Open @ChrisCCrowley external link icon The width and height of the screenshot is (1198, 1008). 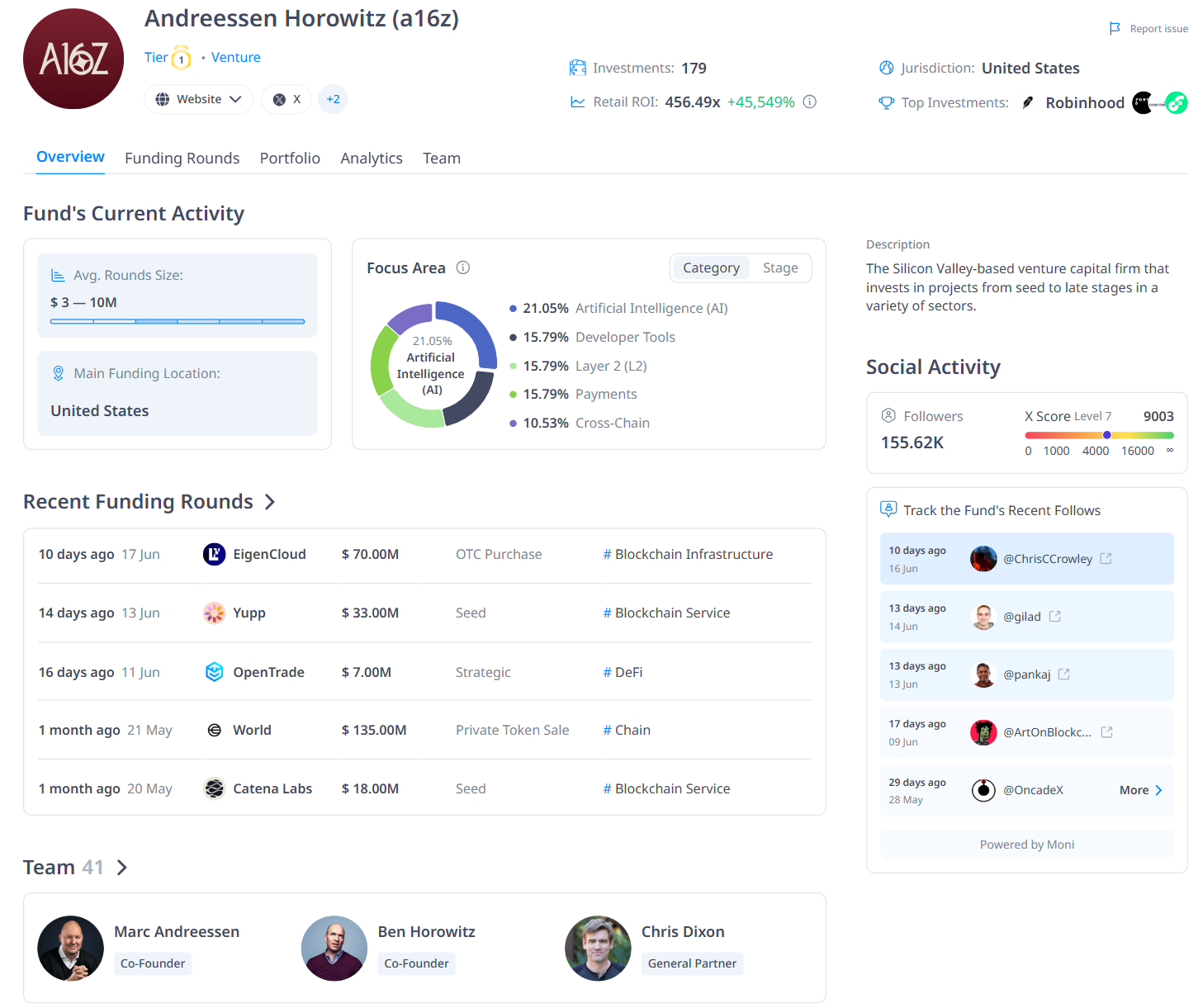pos(1106,559)
